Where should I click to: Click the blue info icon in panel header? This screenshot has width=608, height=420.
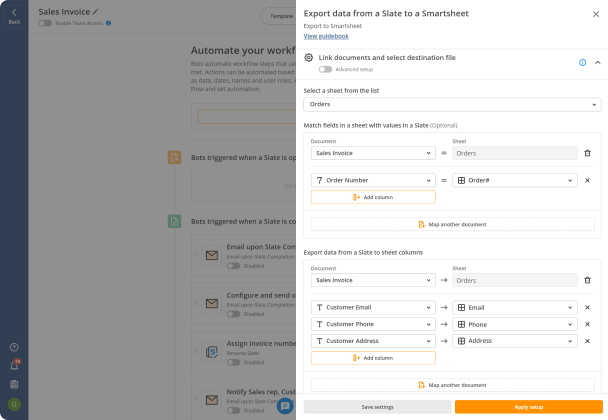(x=582, y=62)
